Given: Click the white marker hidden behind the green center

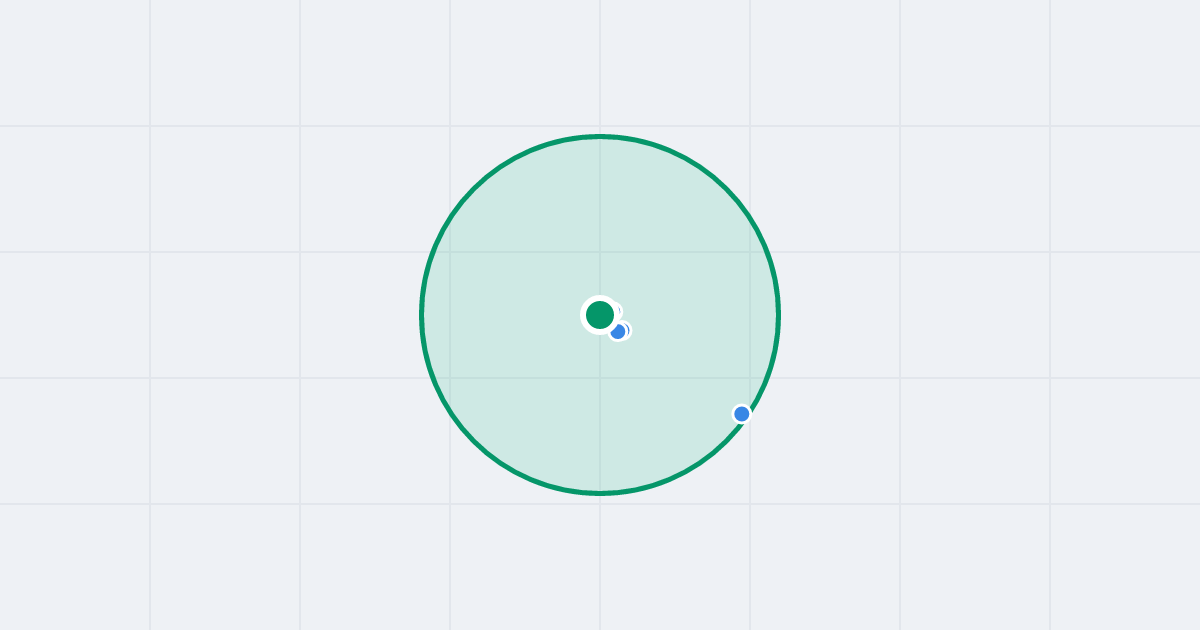Looking at the screenshot, I should [x=614, y=311].
